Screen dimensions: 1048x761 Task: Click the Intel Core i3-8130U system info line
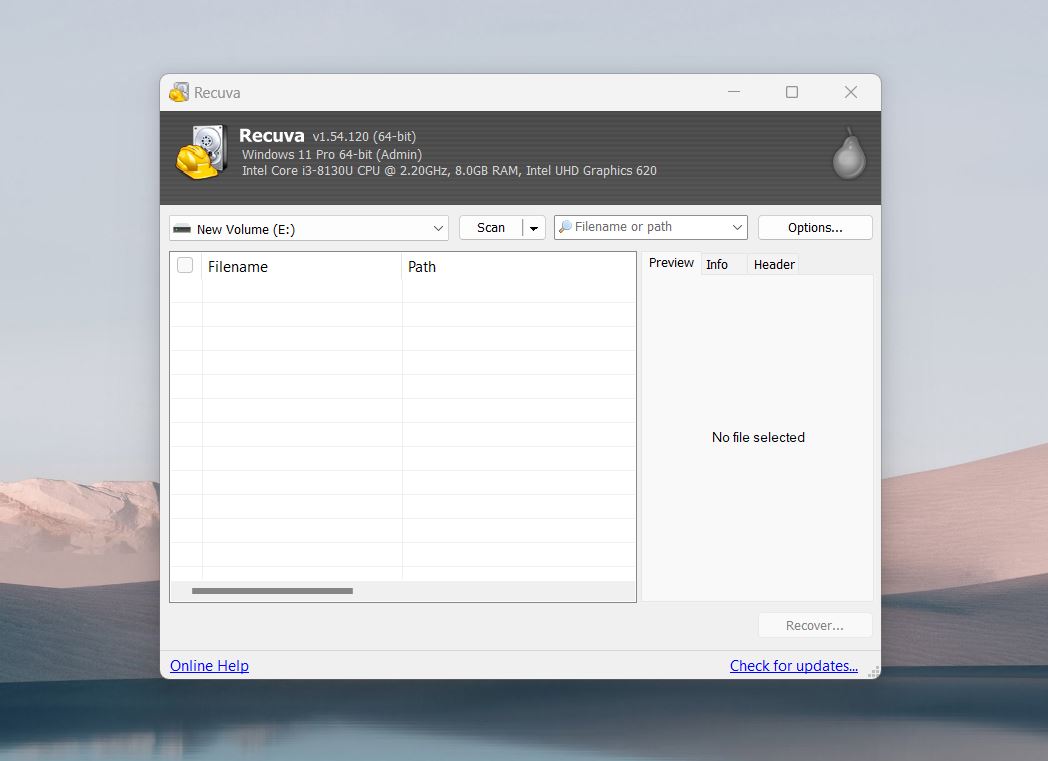(x=449, y=171)
